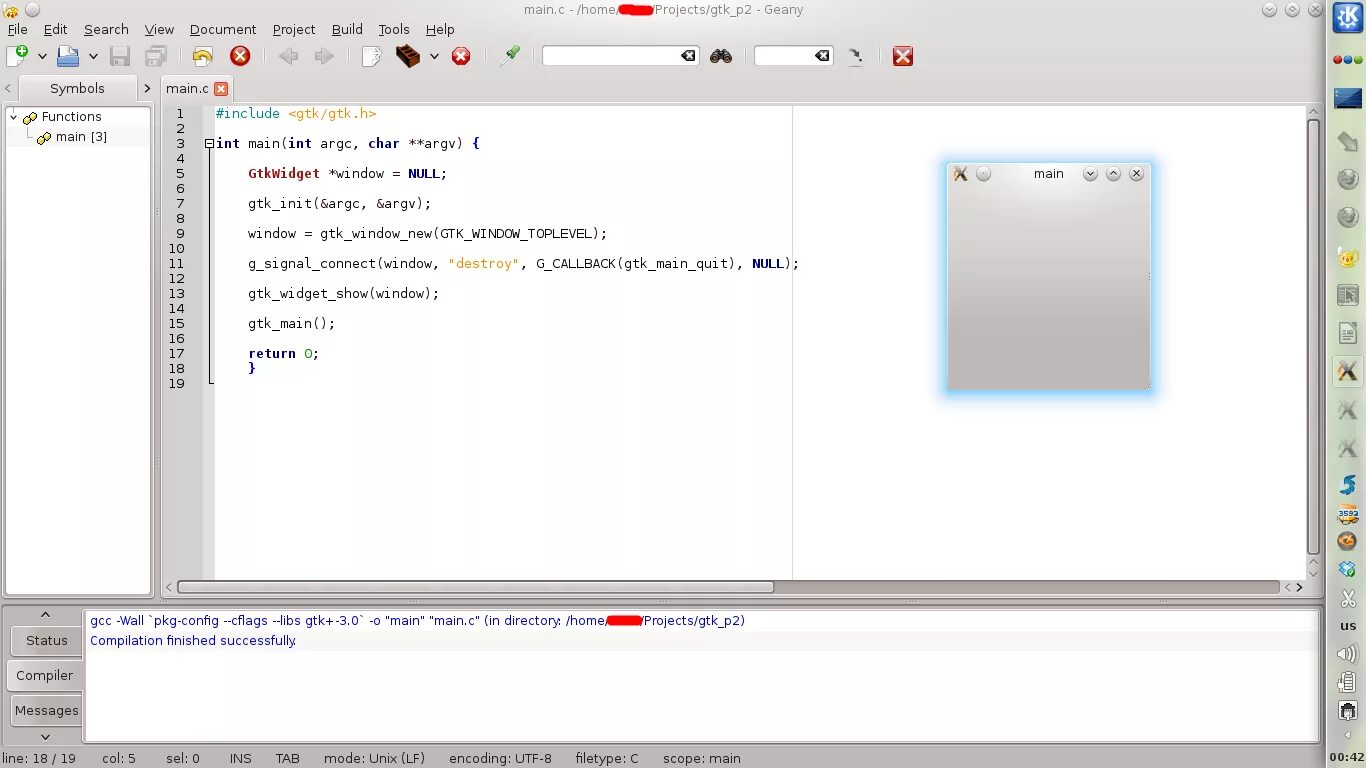
Task: Collapse the Functions tree node
Action: coord(14,116)
